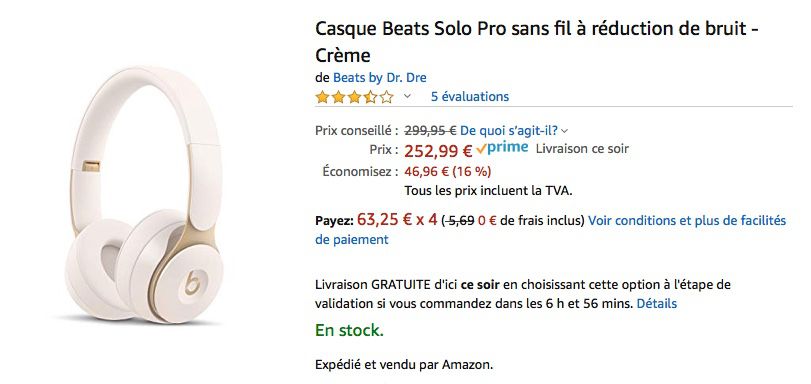Click the De quoi s'agit-il? link

(509, 131)
